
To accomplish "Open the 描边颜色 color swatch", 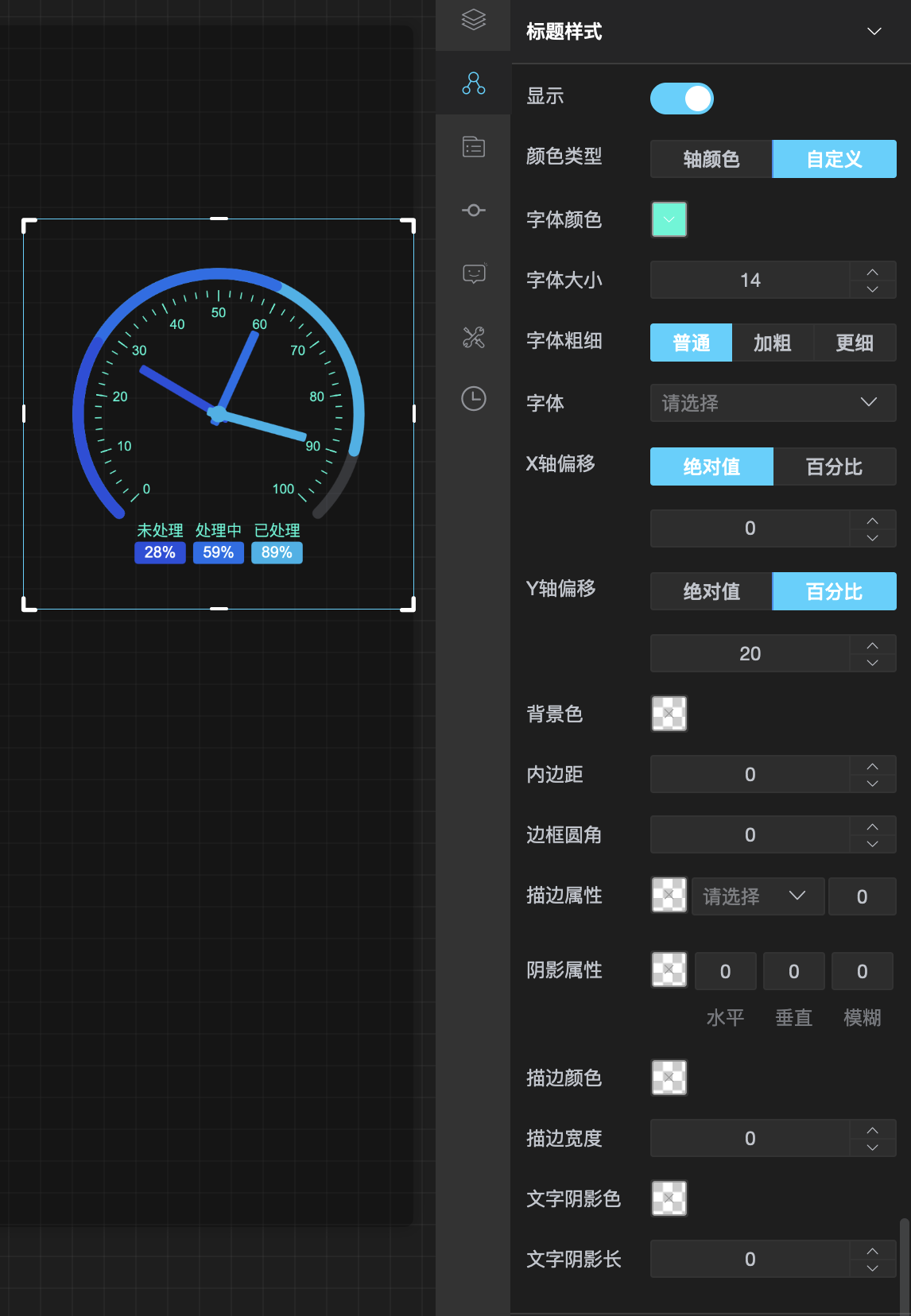I will [669, 1078].
